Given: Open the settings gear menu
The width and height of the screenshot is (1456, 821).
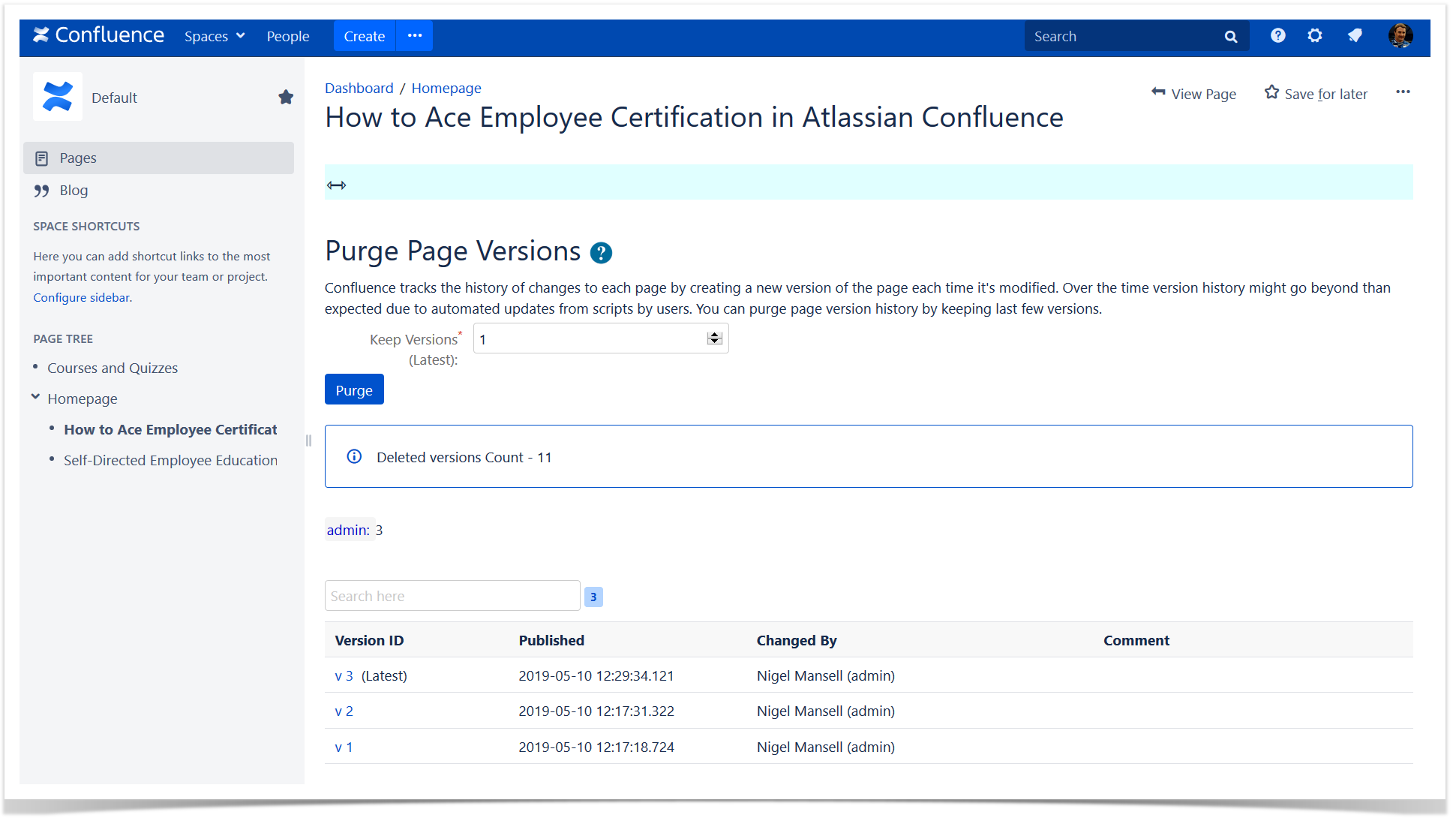Looking at the screenshot, I should [x=1315, y=35].
